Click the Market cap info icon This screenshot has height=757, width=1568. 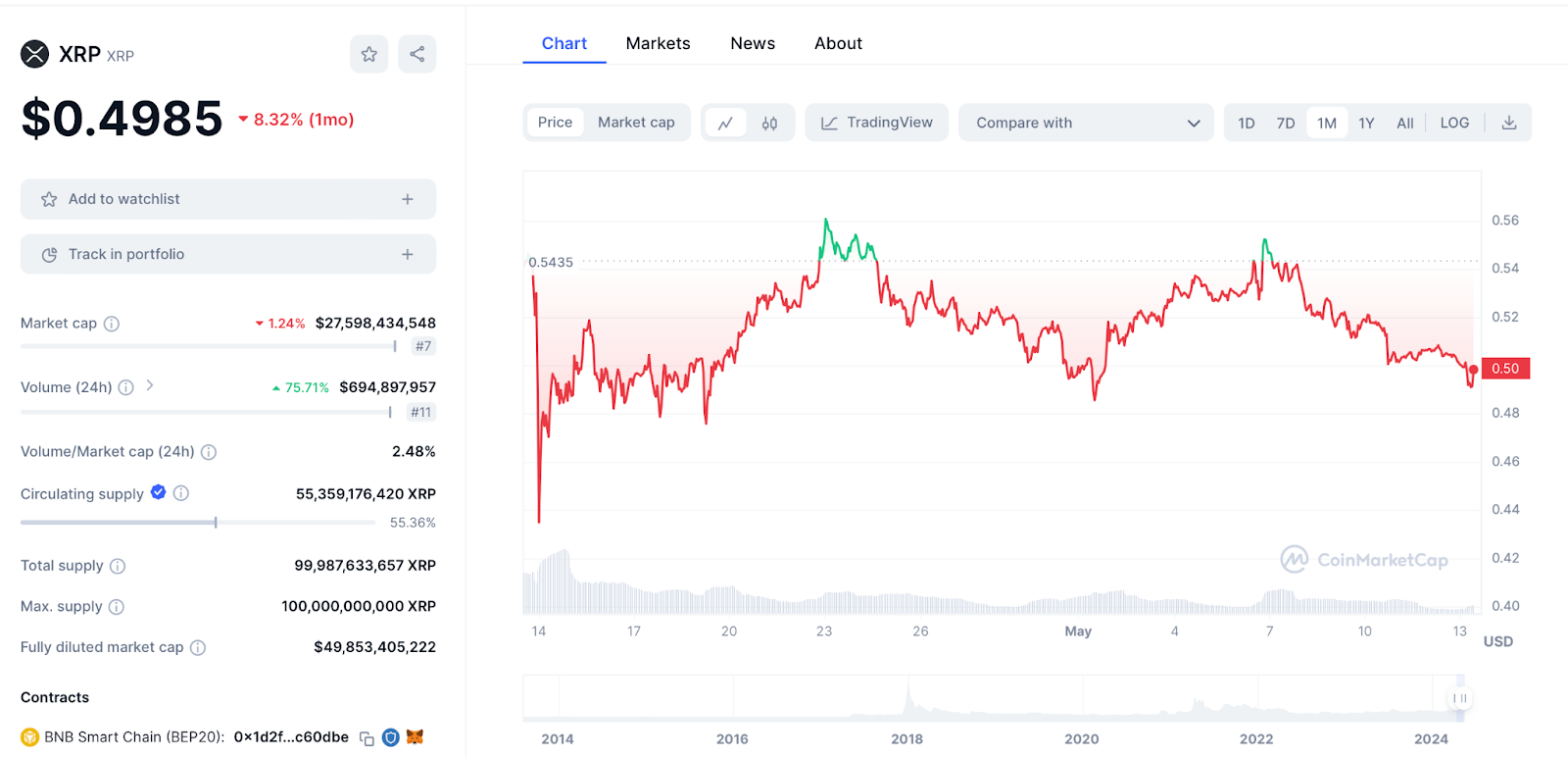112,324
